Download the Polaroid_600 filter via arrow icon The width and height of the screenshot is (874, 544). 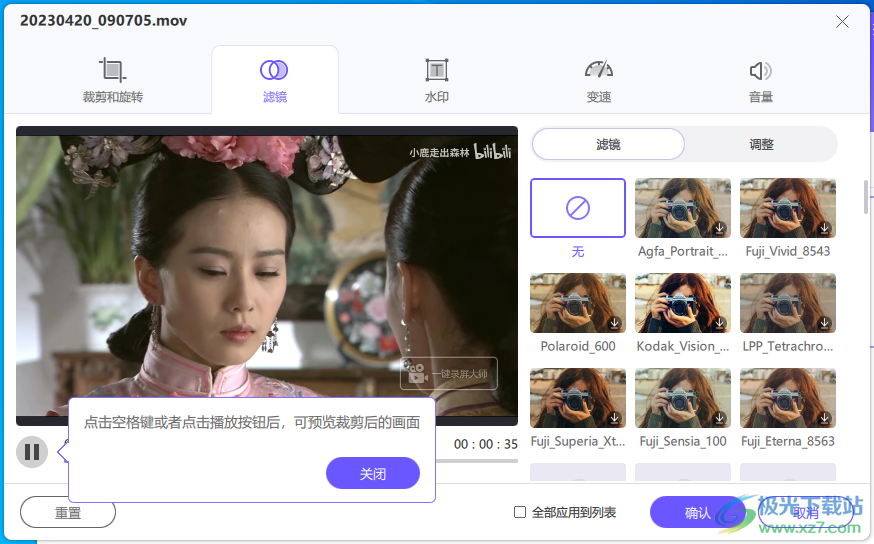tap(615, 323)
